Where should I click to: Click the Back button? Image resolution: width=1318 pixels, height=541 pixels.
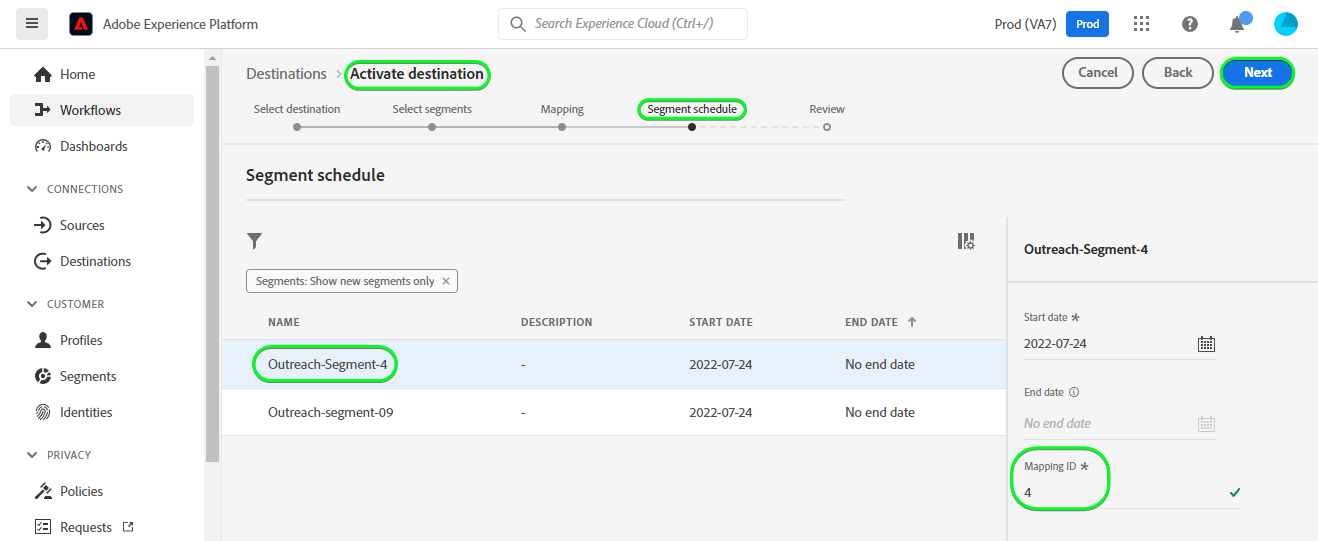point(1178,72)
